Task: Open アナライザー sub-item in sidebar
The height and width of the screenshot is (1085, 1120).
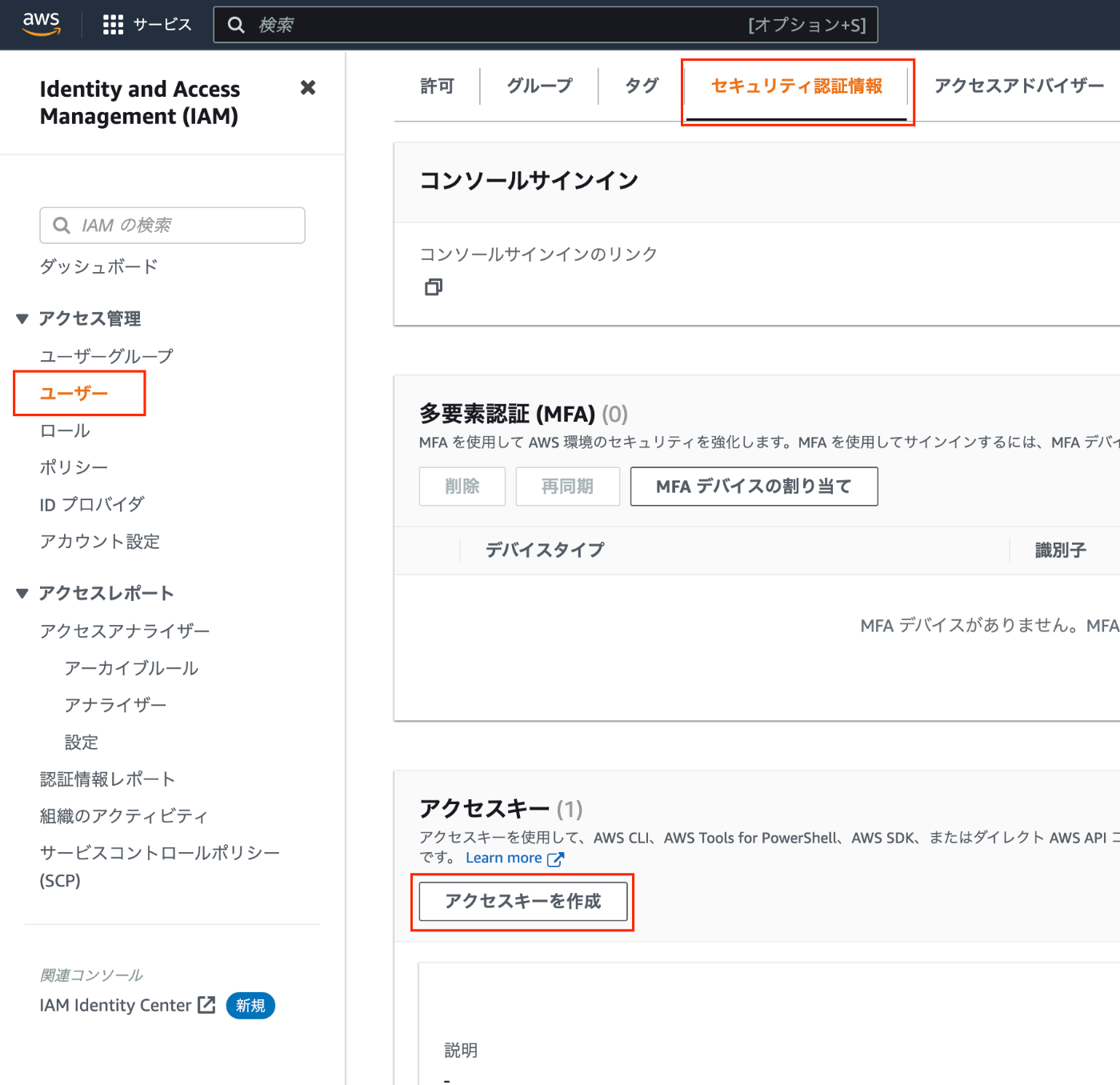Action: (x=115, y=705)
